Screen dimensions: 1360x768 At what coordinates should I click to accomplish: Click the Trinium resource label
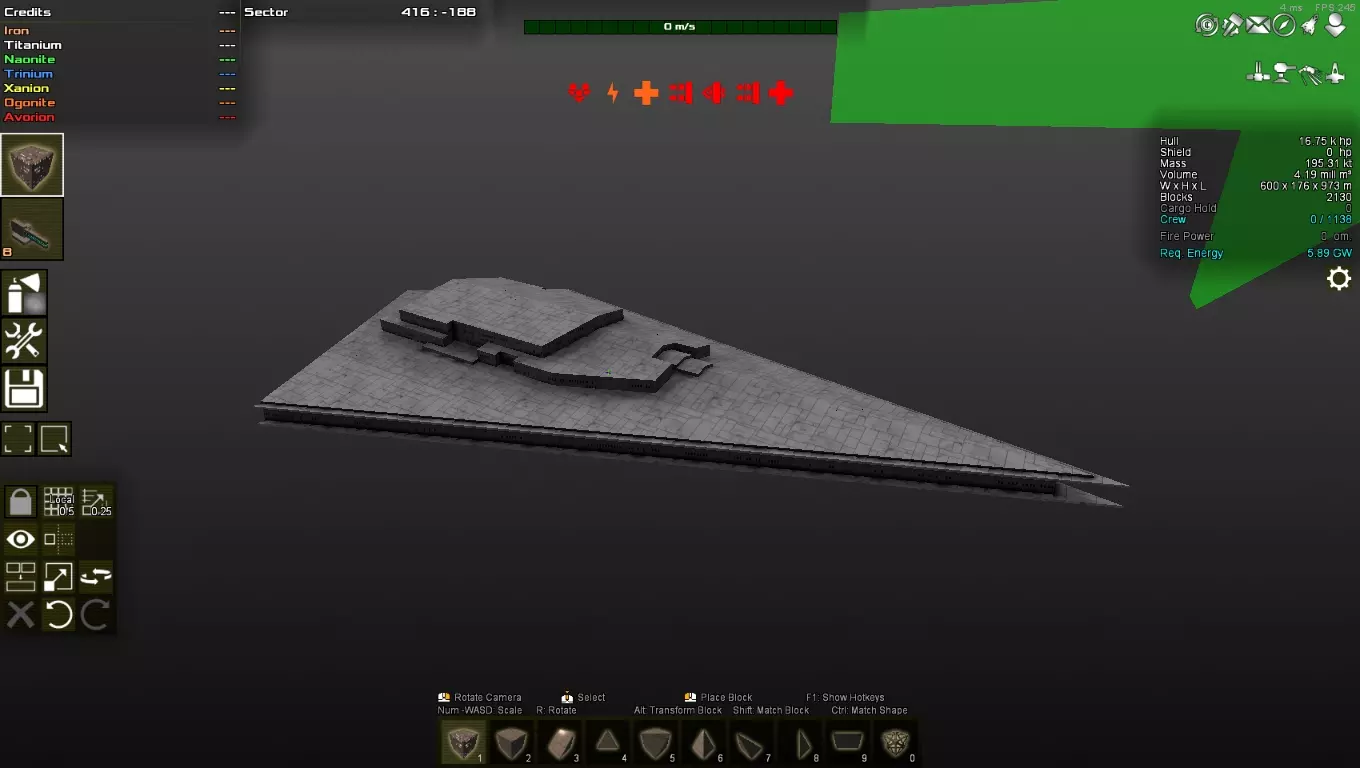pyautogui.click(x=28, y=74)
